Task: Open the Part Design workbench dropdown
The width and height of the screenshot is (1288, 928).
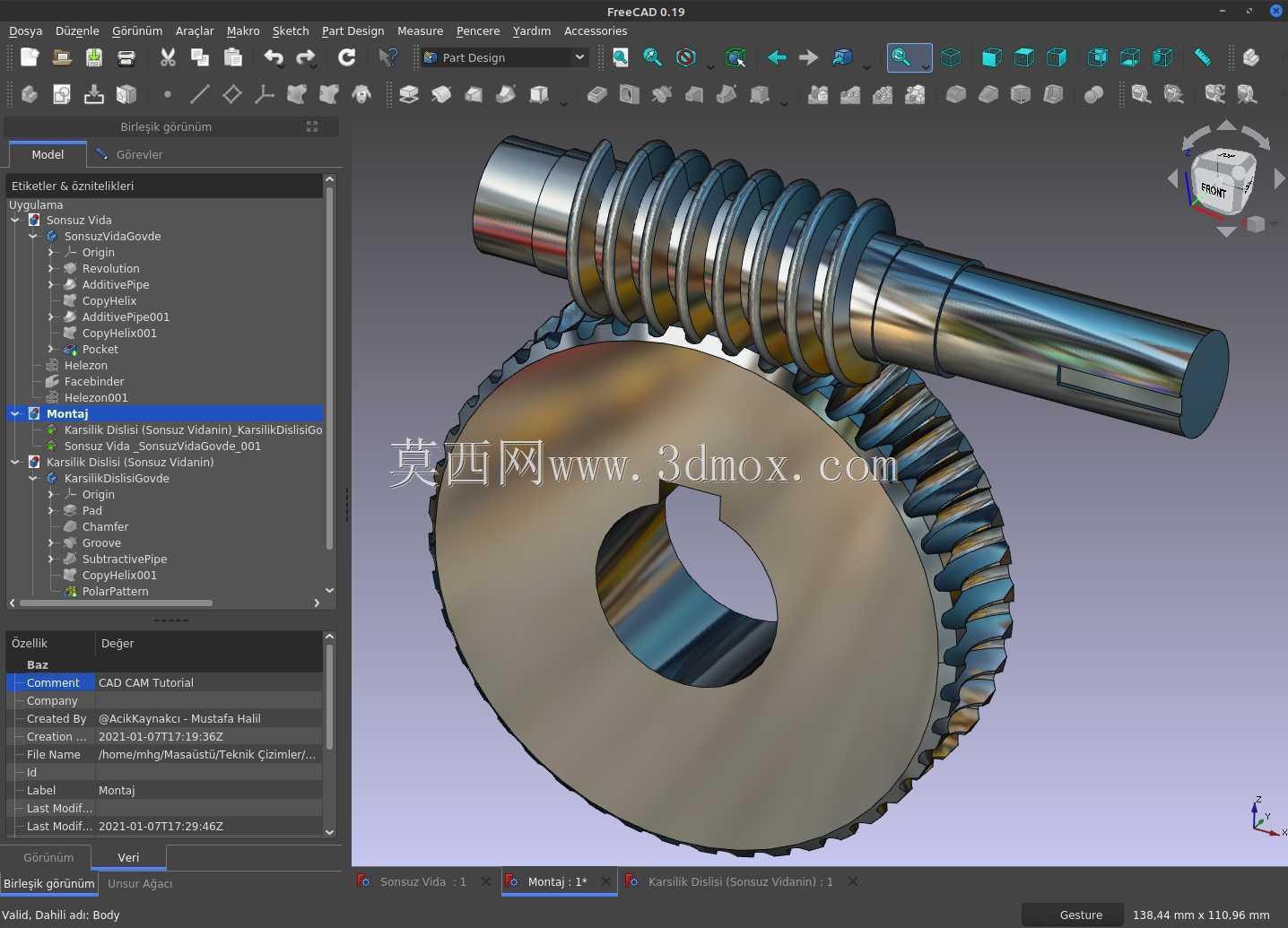Action: (x=505, y=57)
